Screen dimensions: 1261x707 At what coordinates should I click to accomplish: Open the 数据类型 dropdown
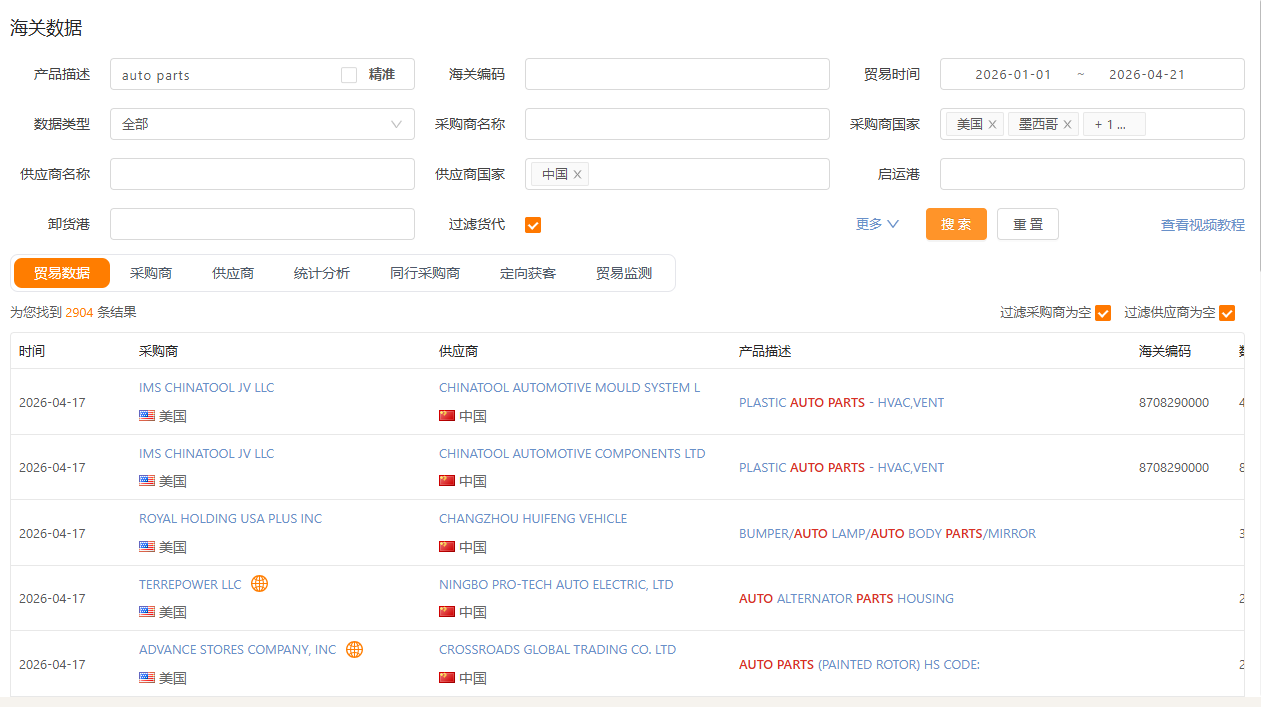(262, 124)
